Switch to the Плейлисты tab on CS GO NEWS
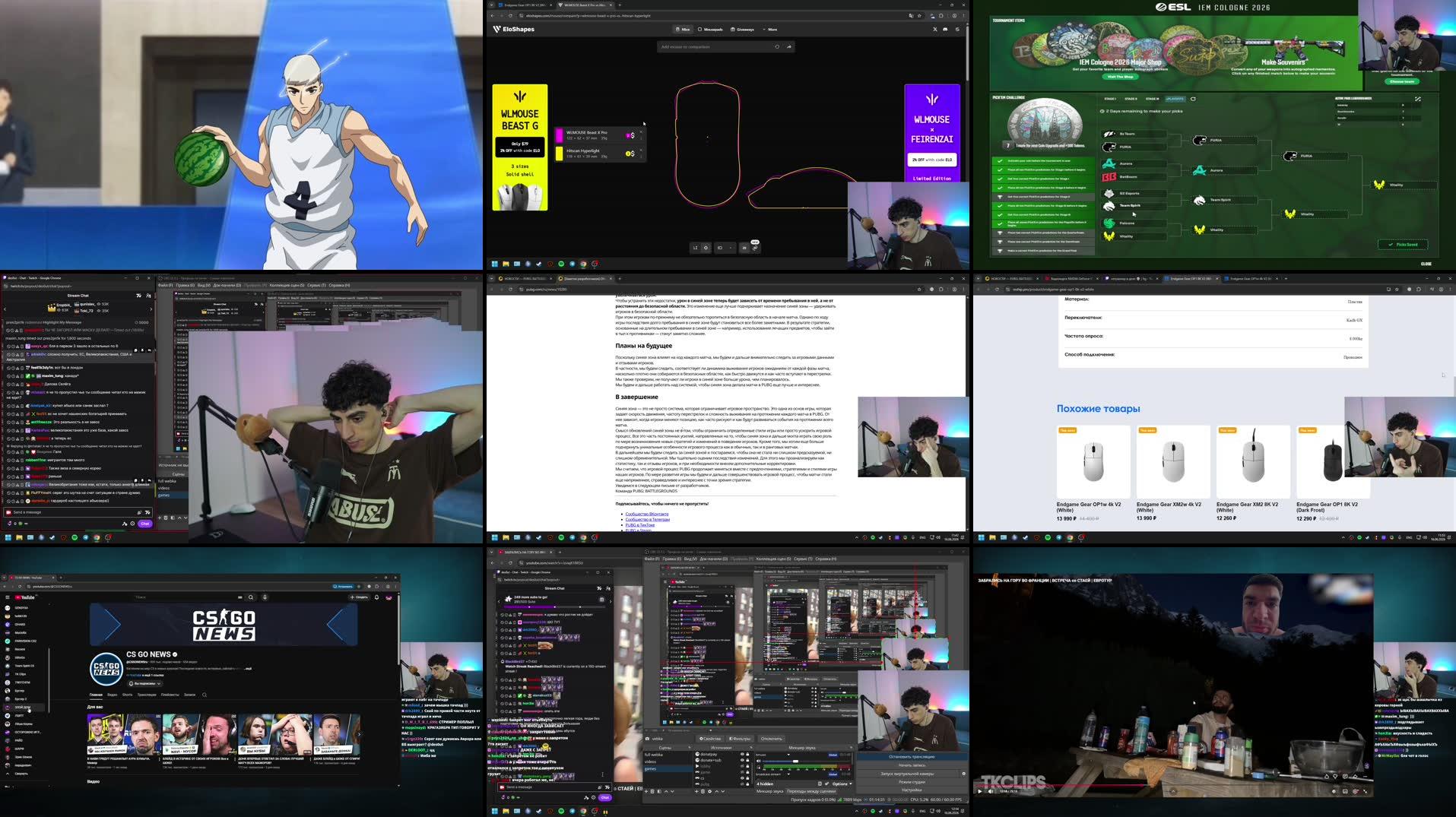This screenshot has width=1456, height=817. click(170, 695)
